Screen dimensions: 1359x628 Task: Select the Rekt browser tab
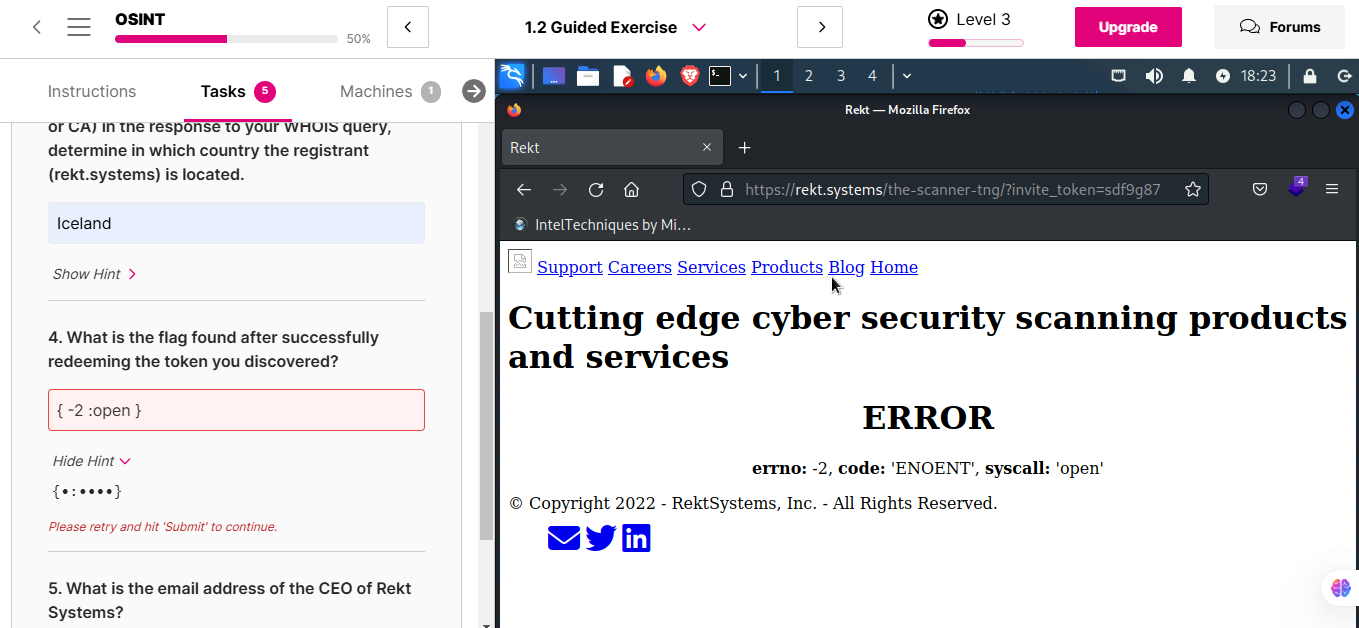pyautogui.click(x=610, y=148)
